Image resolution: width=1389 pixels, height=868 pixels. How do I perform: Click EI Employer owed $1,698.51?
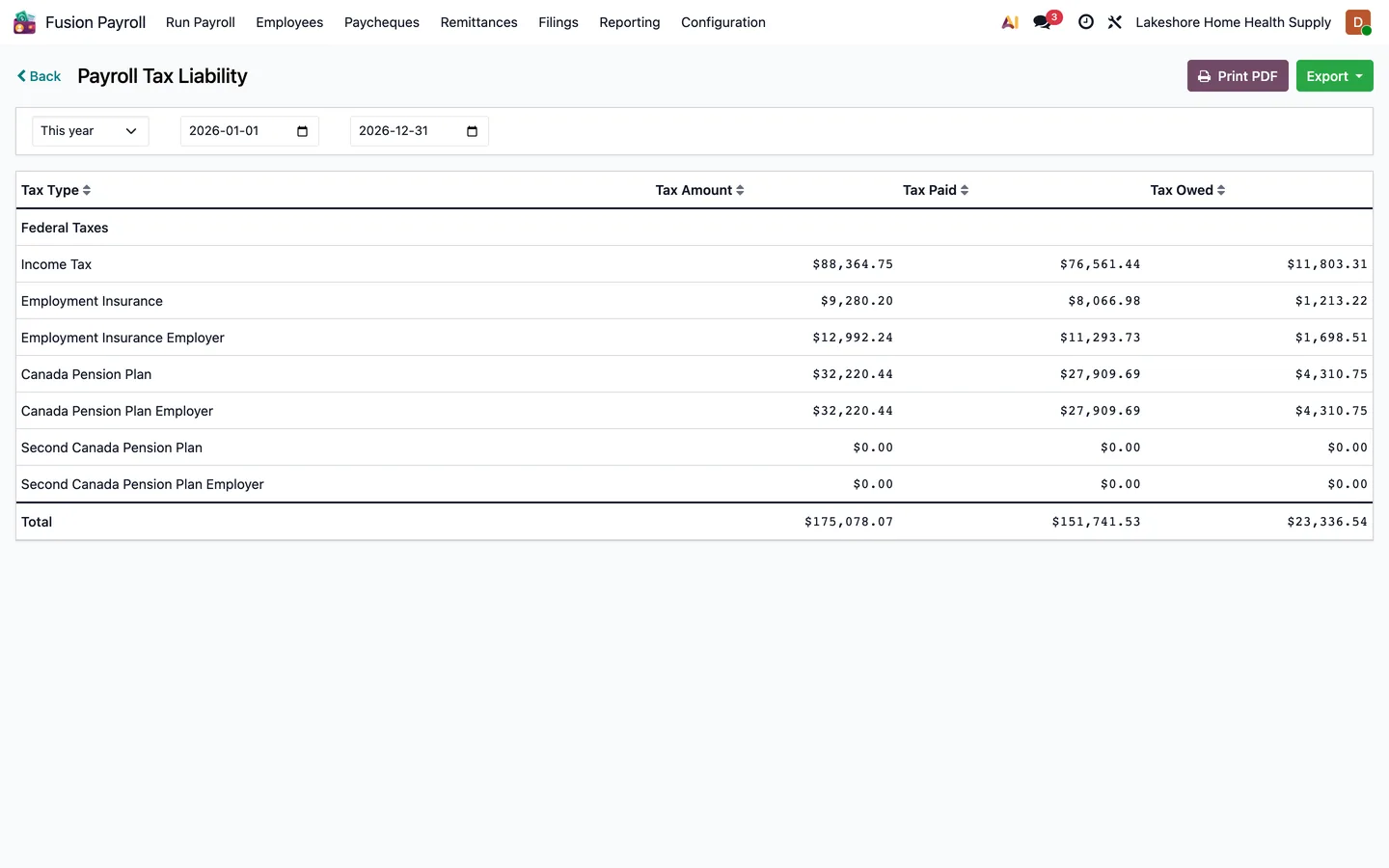click(x=1331, y=338)
